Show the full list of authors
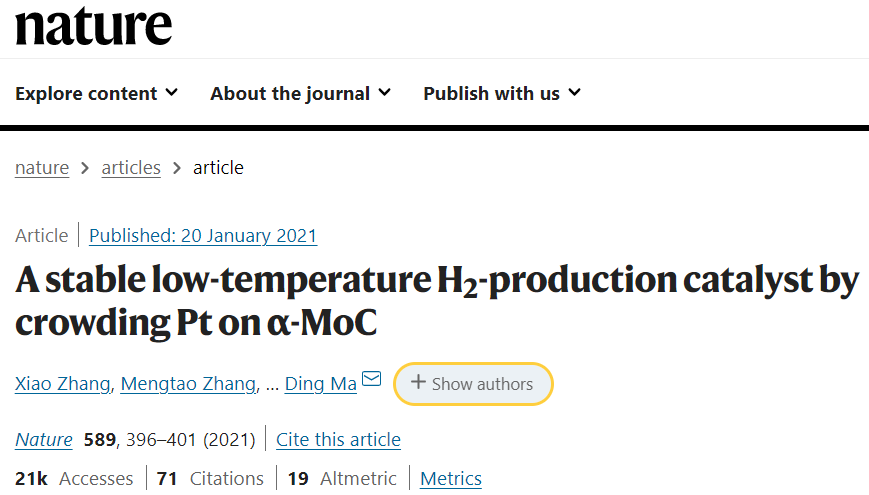Viewport: 869px width, 495px height. [473, 384]
